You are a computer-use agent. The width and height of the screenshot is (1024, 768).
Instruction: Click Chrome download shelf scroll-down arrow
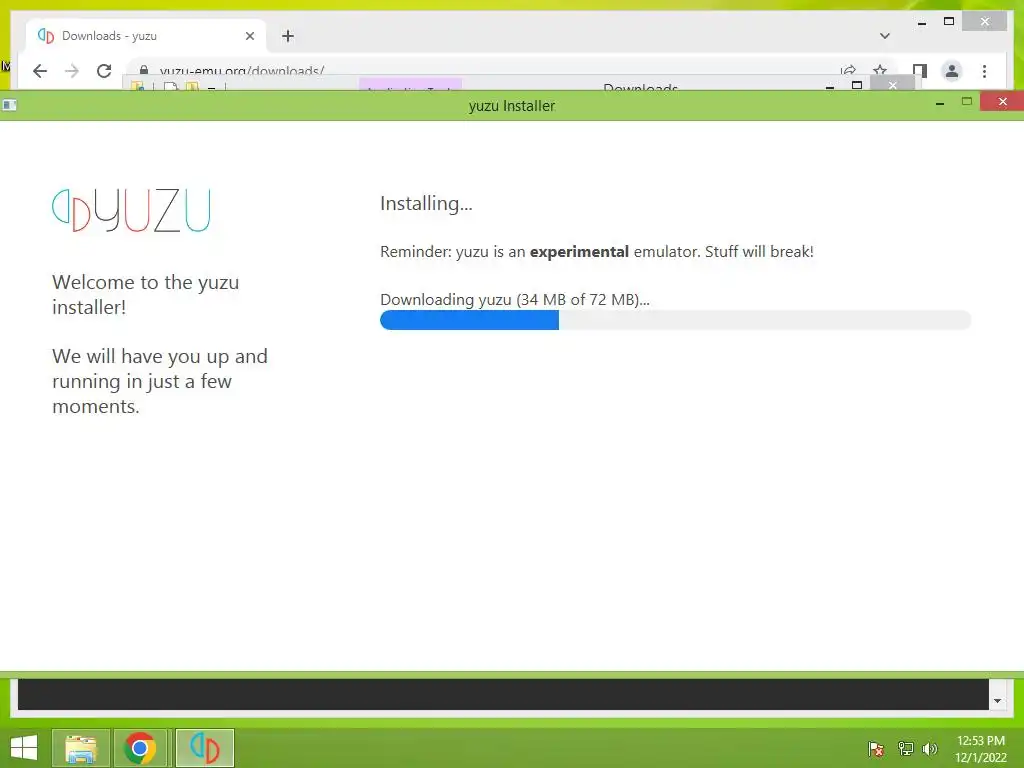(997, 701)
